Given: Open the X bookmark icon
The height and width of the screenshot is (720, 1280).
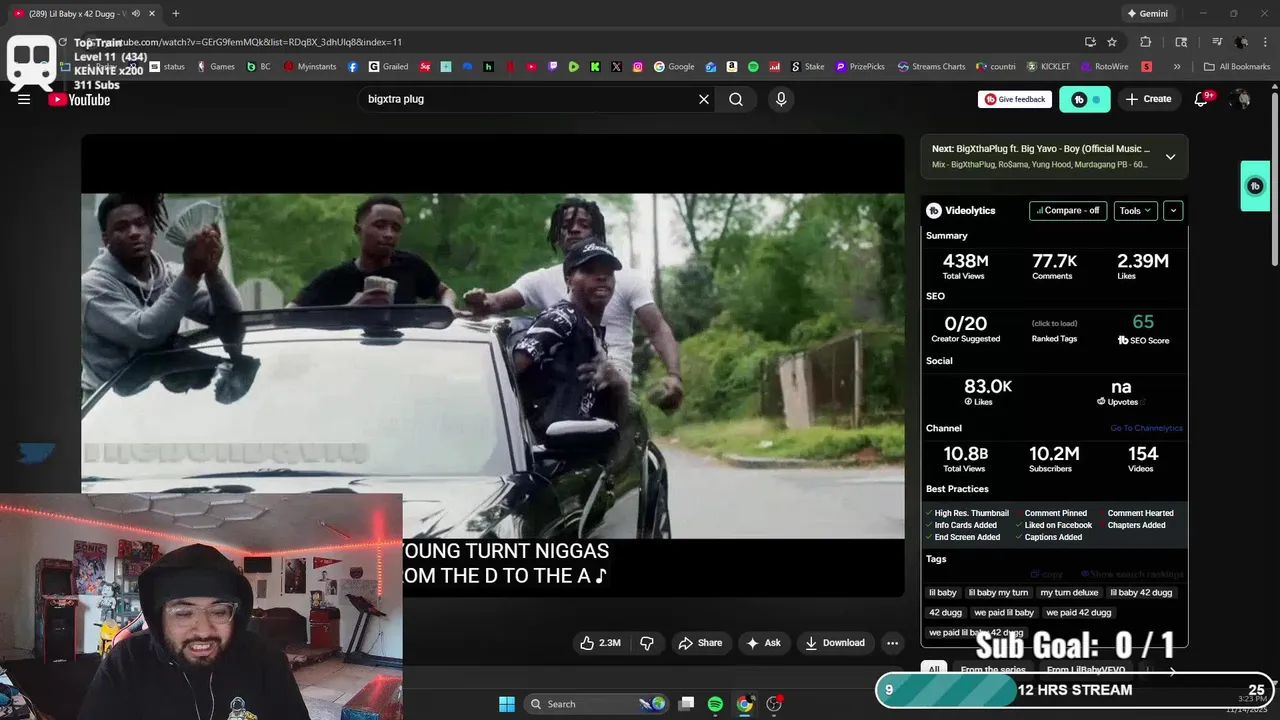Looking at the screenshot, I should point(616,67).
